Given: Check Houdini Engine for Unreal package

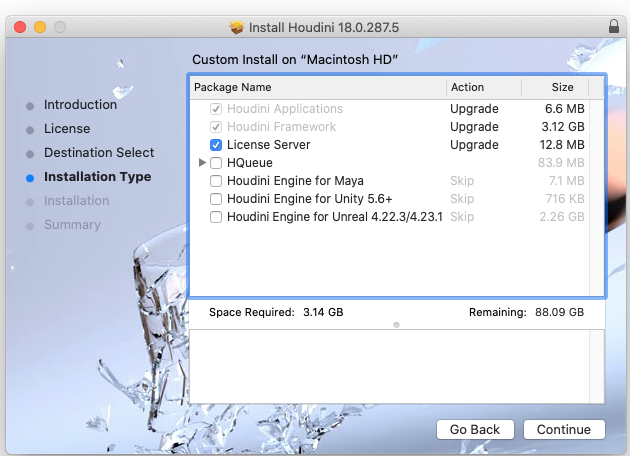Looking at the screenshot, I should (x=216, y=217).
